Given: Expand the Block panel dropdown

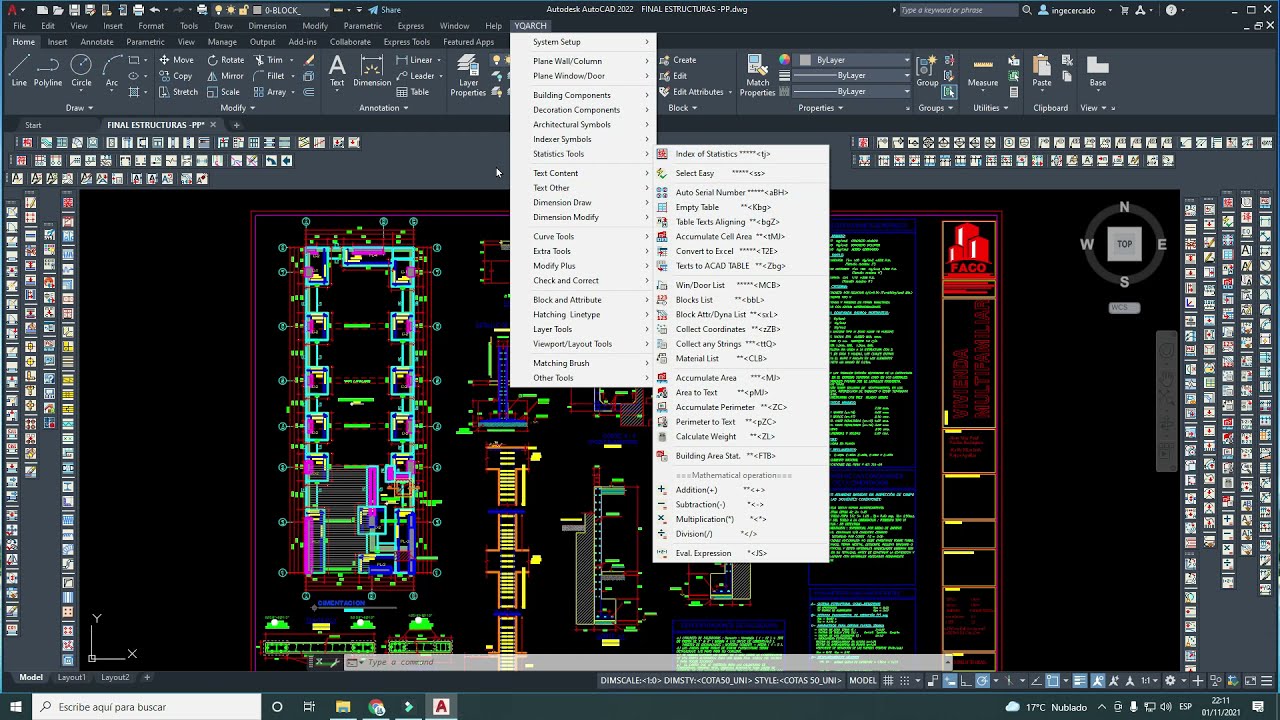Looking at the screenshot, I should click(682, 108).
